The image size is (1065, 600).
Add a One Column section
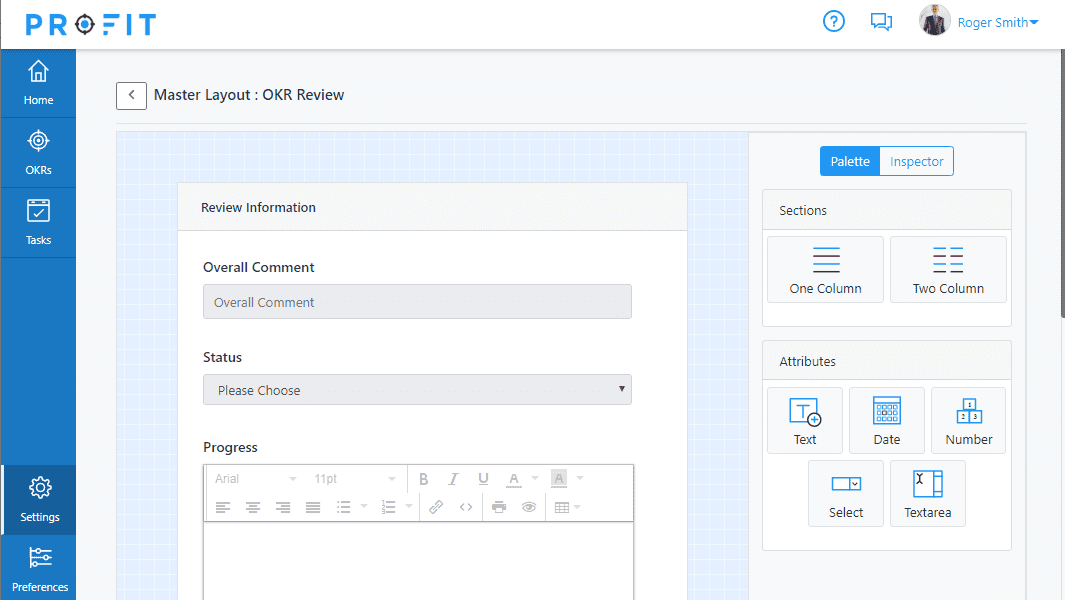coord(825,270)
